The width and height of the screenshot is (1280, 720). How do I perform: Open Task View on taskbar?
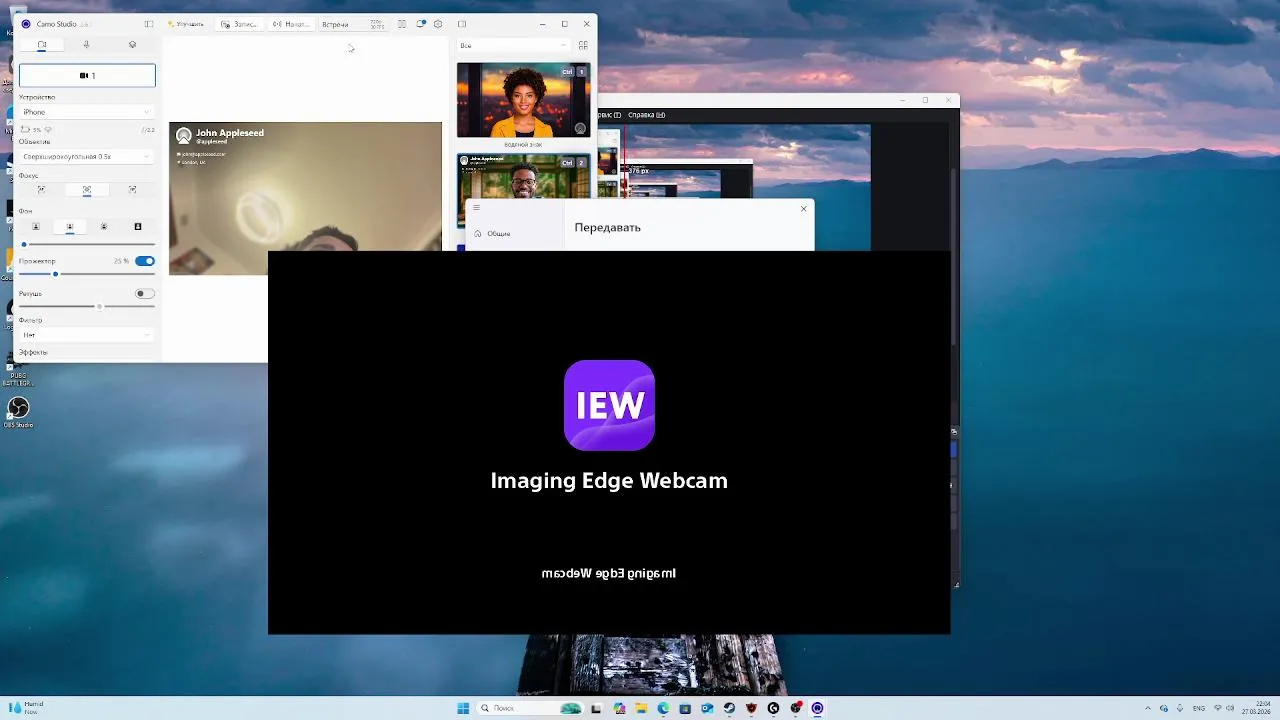[597, 708]
